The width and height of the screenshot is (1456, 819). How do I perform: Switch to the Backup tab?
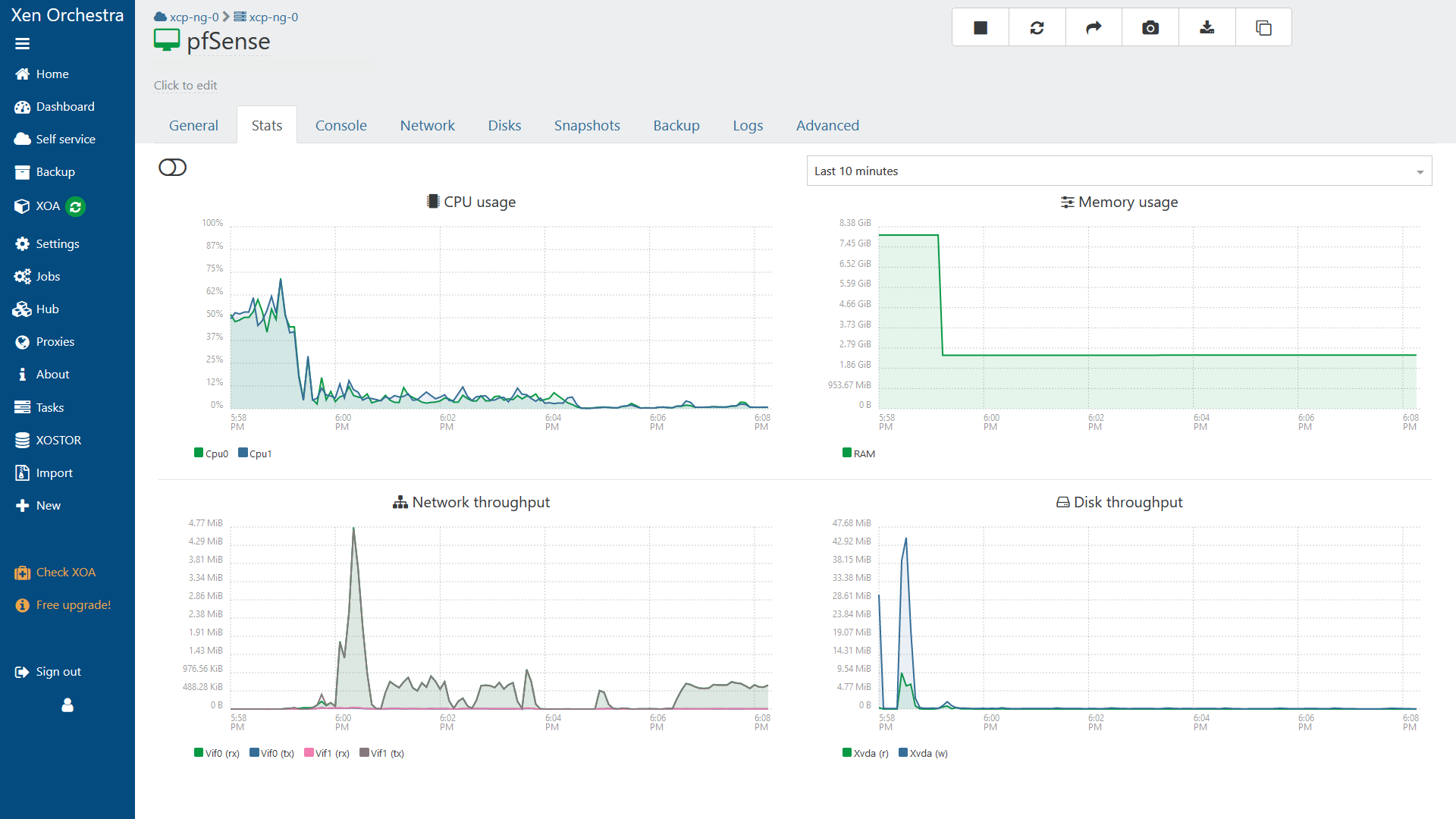click(676, 125)
